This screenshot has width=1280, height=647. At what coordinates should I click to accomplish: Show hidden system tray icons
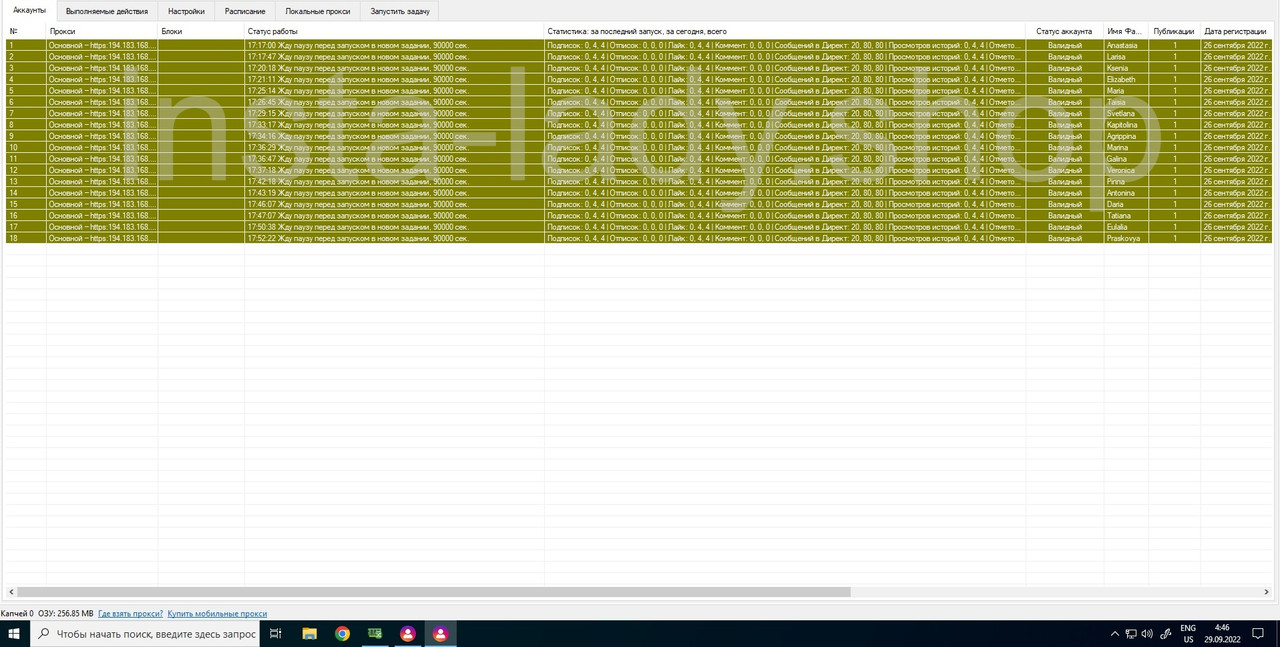[x=1115, y=634]
